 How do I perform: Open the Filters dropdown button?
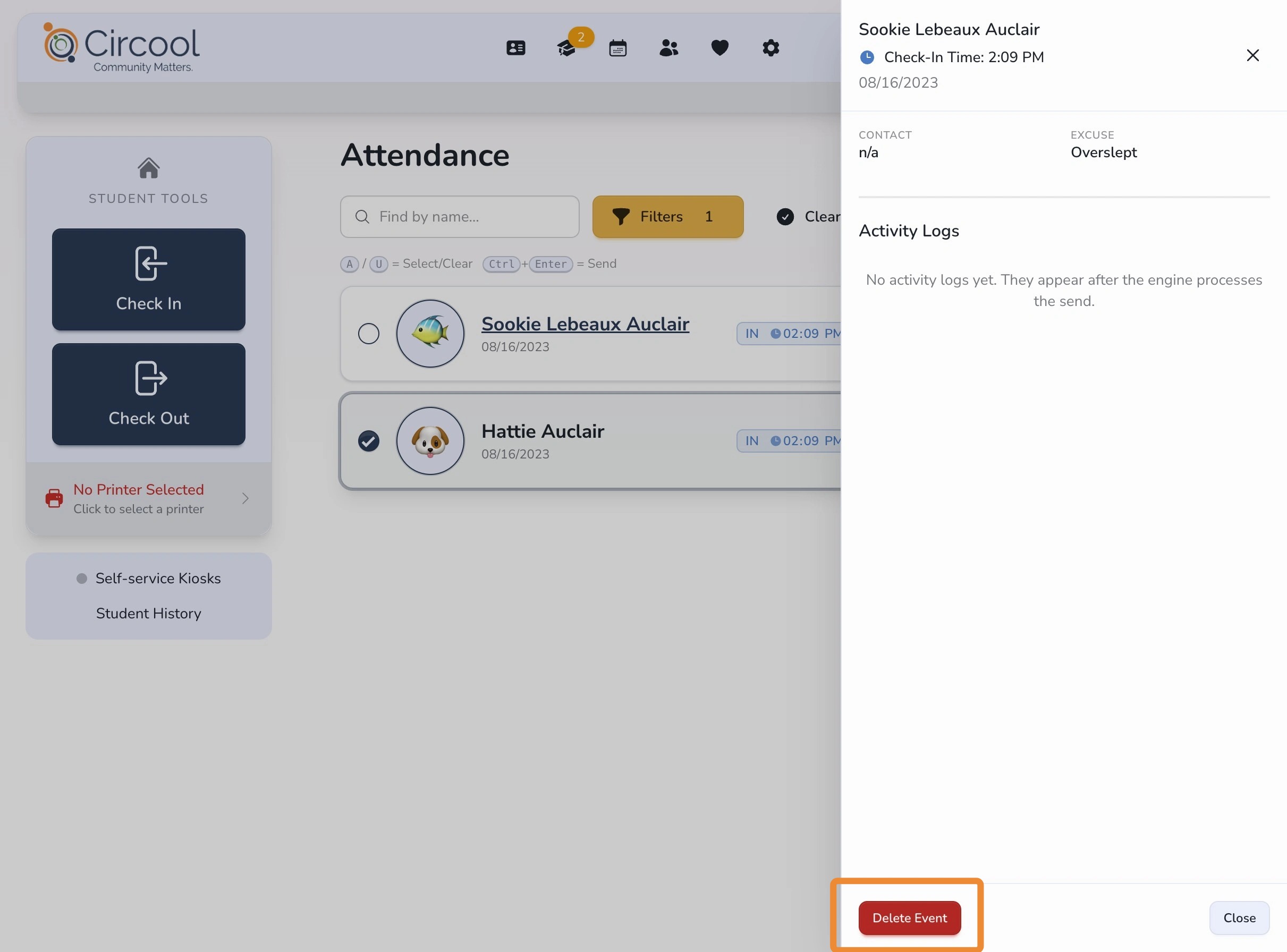point(667,217)
